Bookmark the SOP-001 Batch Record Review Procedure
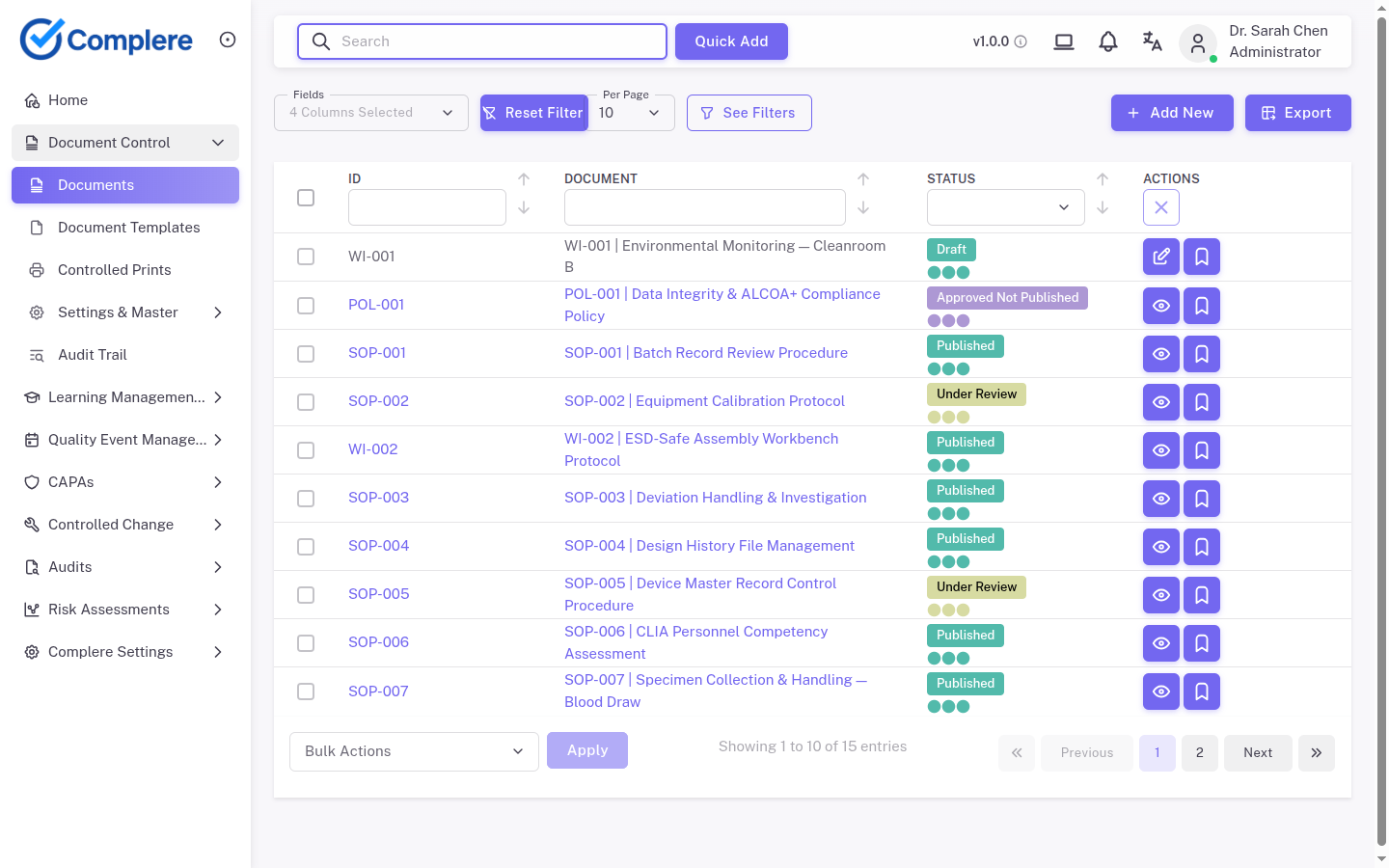The height and width of the screenshot is (868, 1389). tap(1201, 353)
